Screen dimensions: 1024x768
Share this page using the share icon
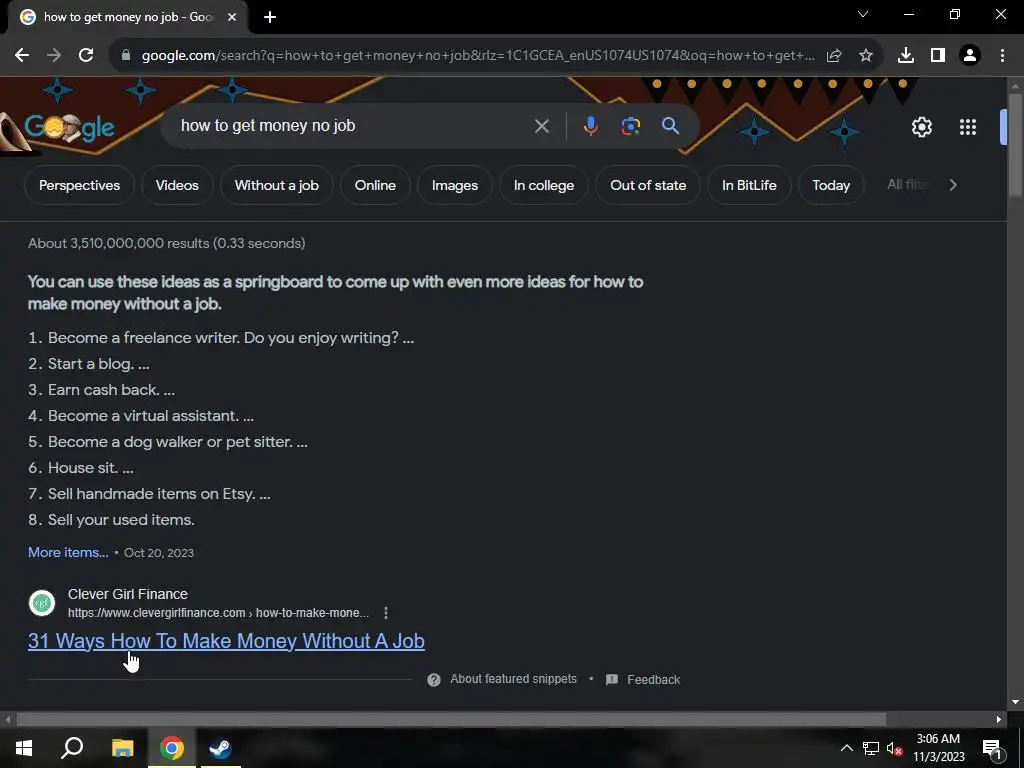point(834,56)
